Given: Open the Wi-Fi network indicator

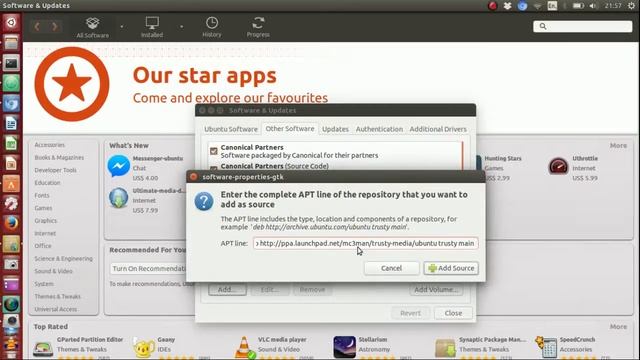Looking at the screenshot, I should click(538, 6).
